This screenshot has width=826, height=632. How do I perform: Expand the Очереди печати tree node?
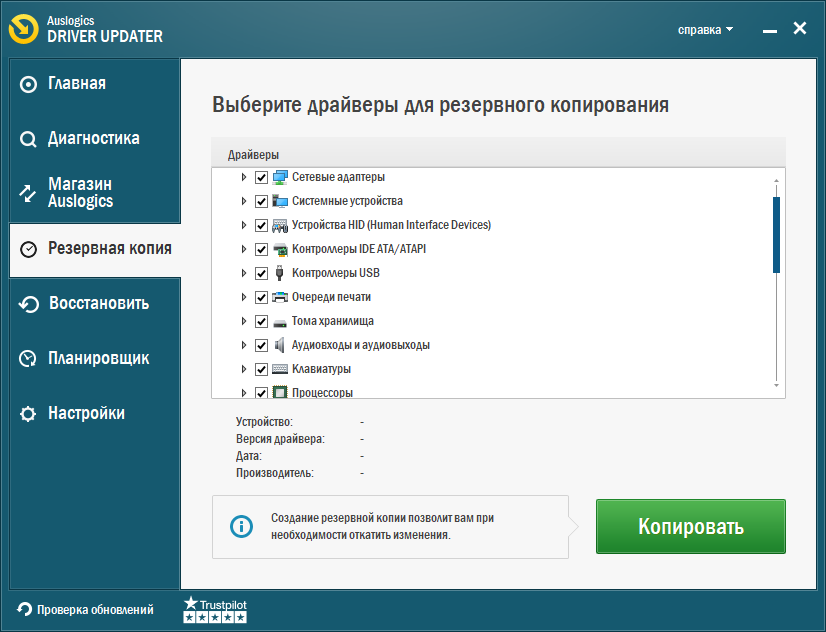click(243, 297)
